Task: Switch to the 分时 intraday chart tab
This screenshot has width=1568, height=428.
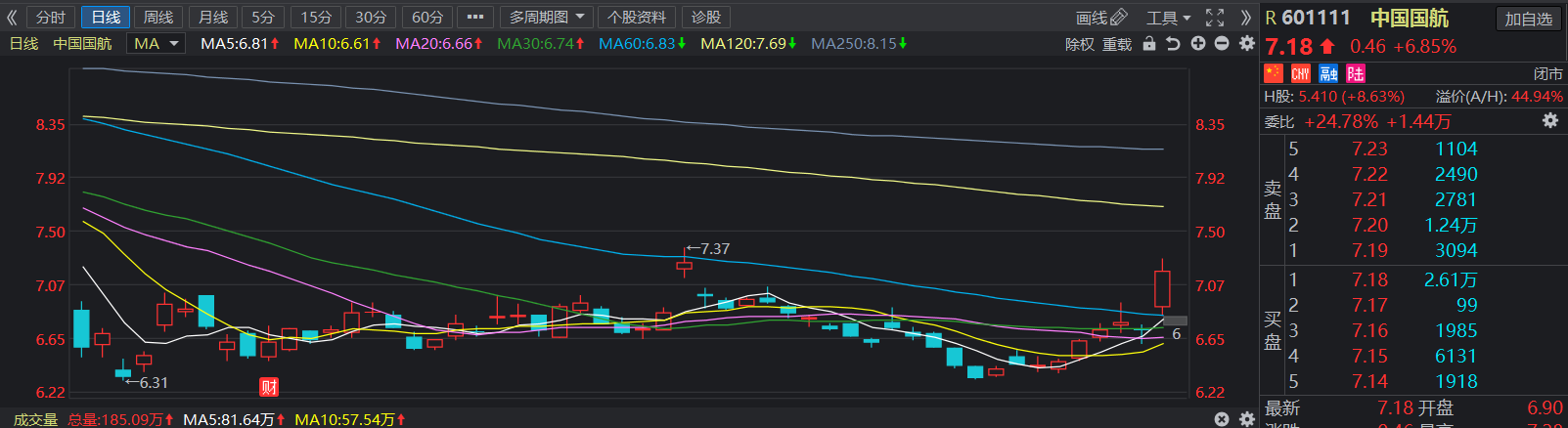Action: [x=51, y=18]
